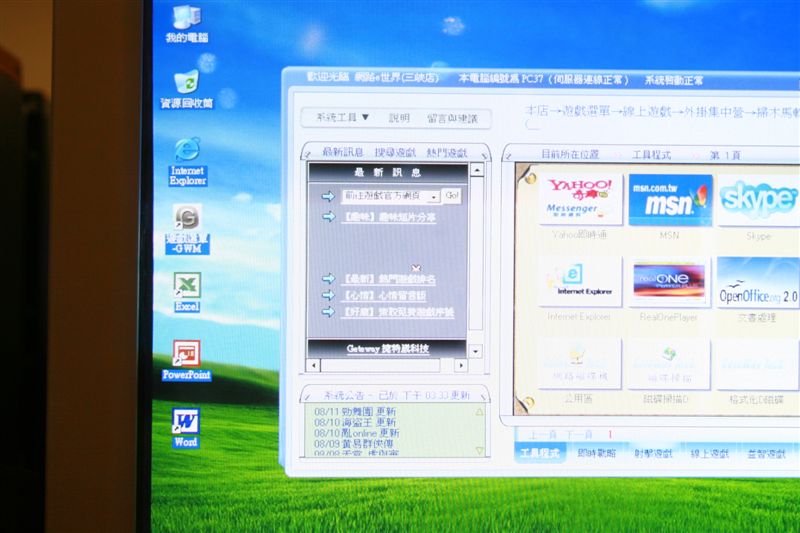800x533 pixels.
Task: Switch to the 搜尋遊戲 tab
Action: click(395, 152)
